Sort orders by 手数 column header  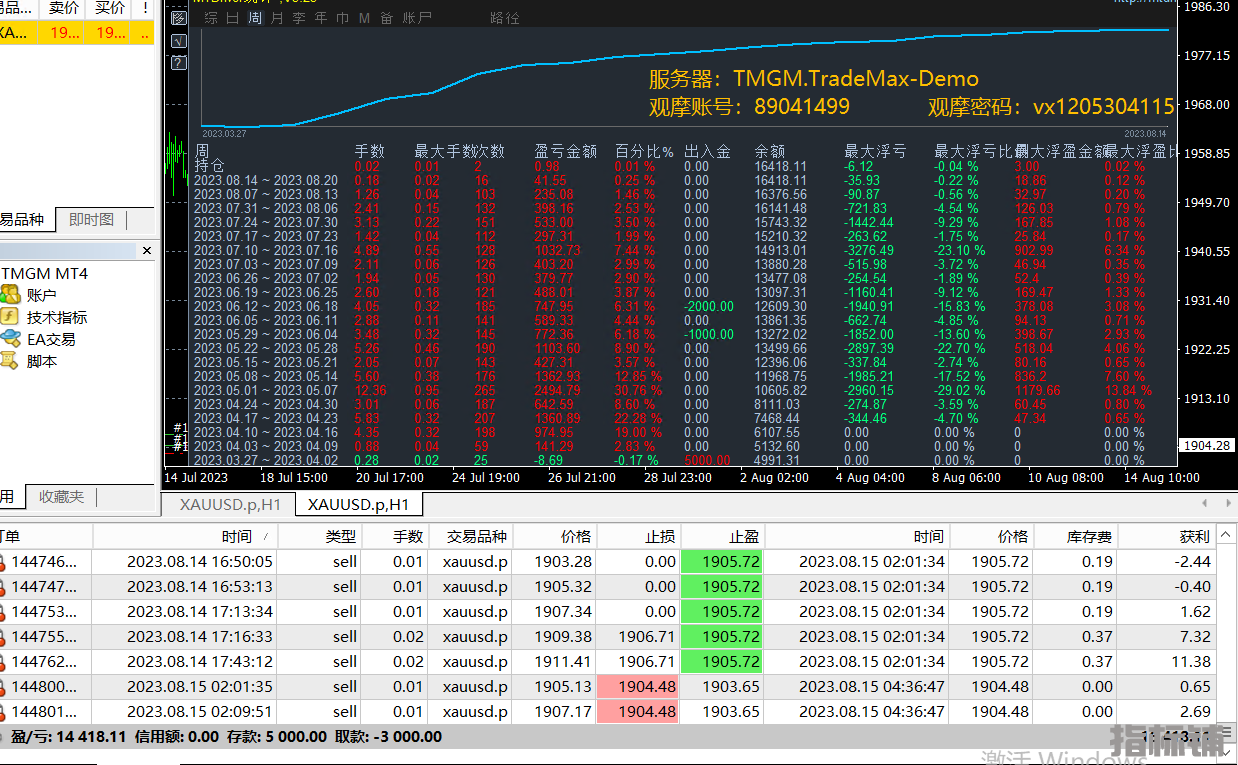394,537
